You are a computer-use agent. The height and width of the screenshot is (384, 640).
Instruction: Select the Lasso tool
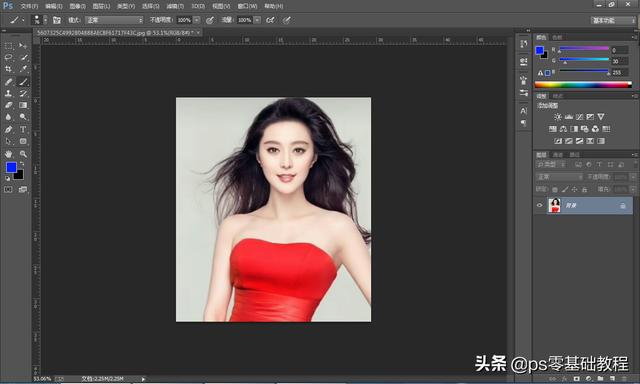9,58
